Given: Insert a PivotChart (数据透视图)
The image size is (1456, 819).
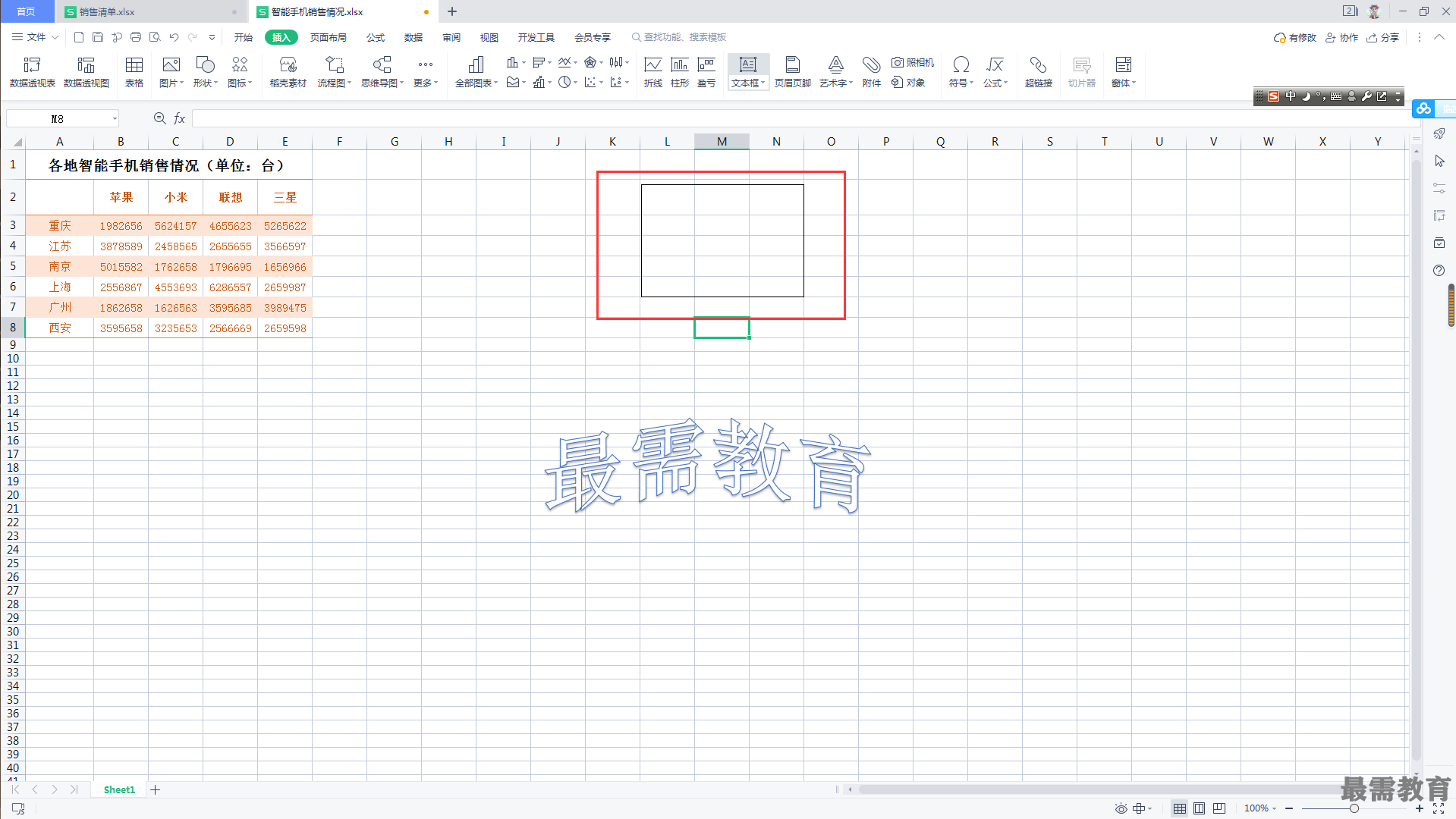Looking at the screenshot, I should (x=86, y=72).
